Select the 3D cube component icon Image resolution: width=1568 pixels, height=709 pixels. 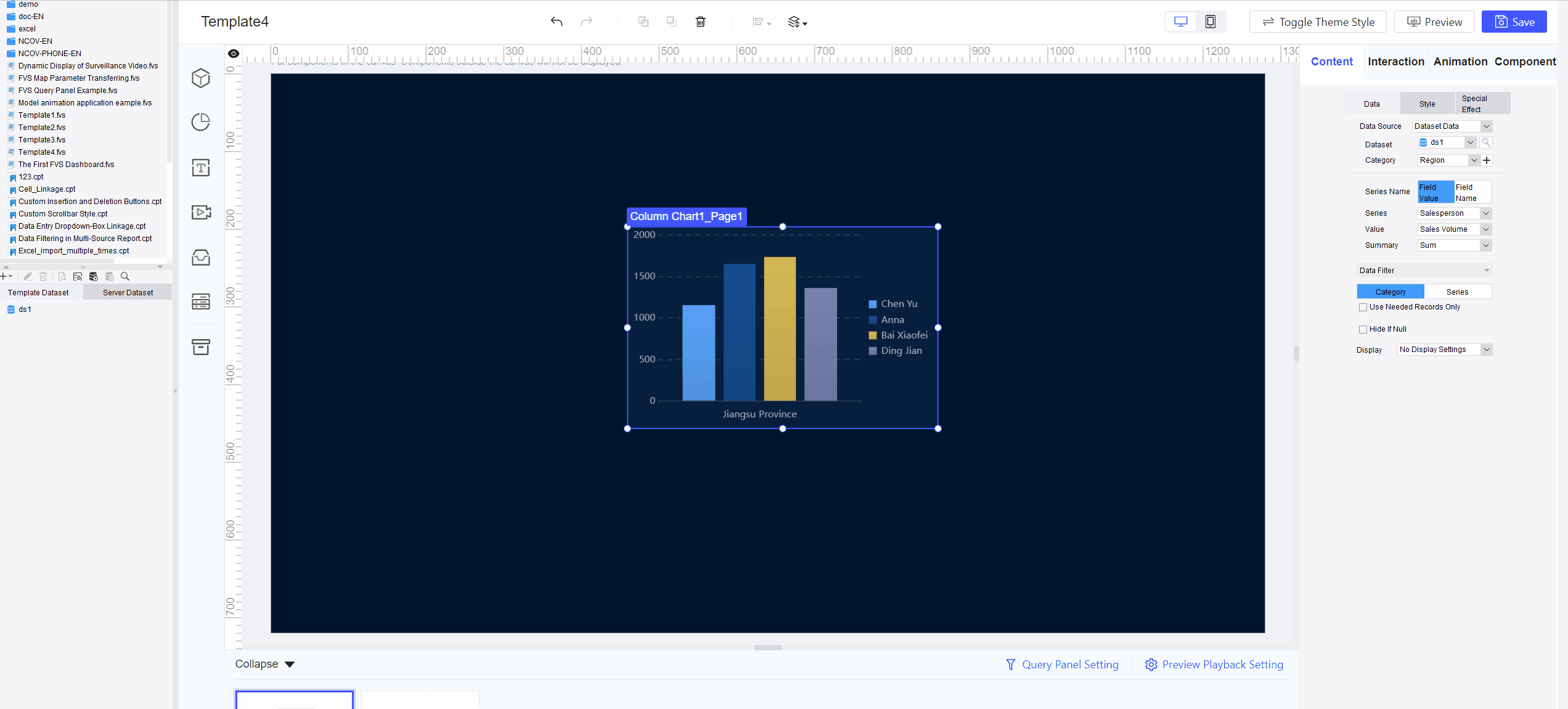201,78
